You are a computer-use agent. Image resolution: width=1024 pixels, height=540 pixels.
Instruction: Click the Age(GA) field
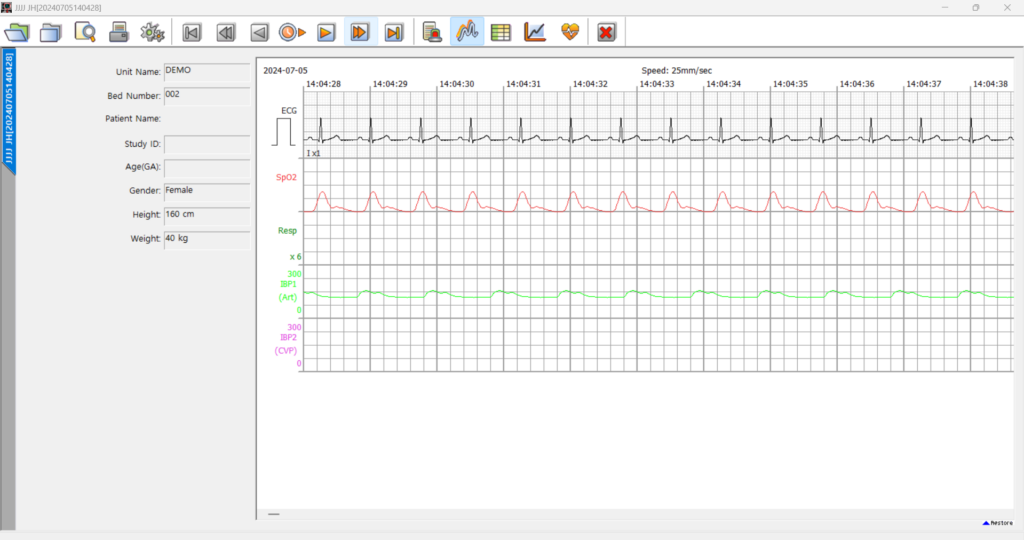tap(206, 168)
